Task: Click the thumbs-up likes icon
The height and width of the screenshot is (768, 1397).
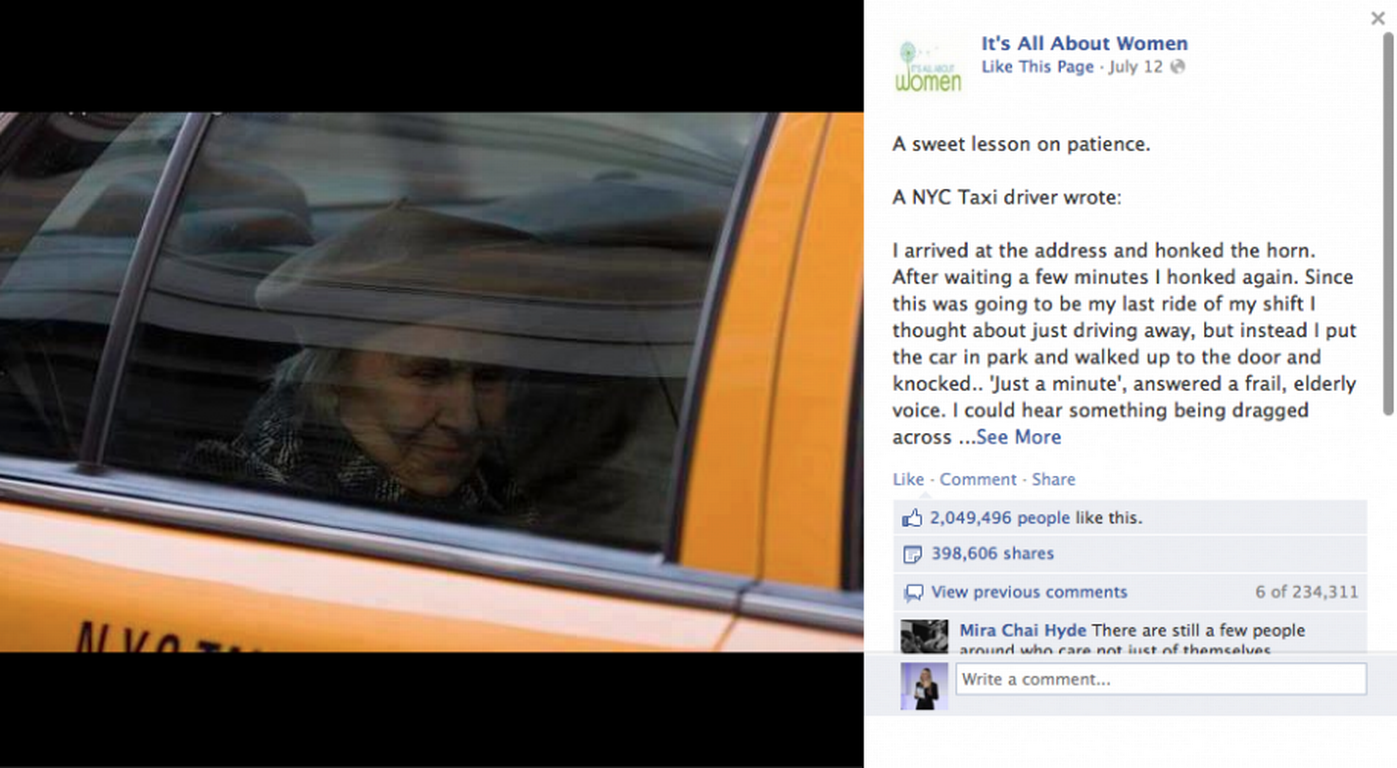Action: (912, 518)
